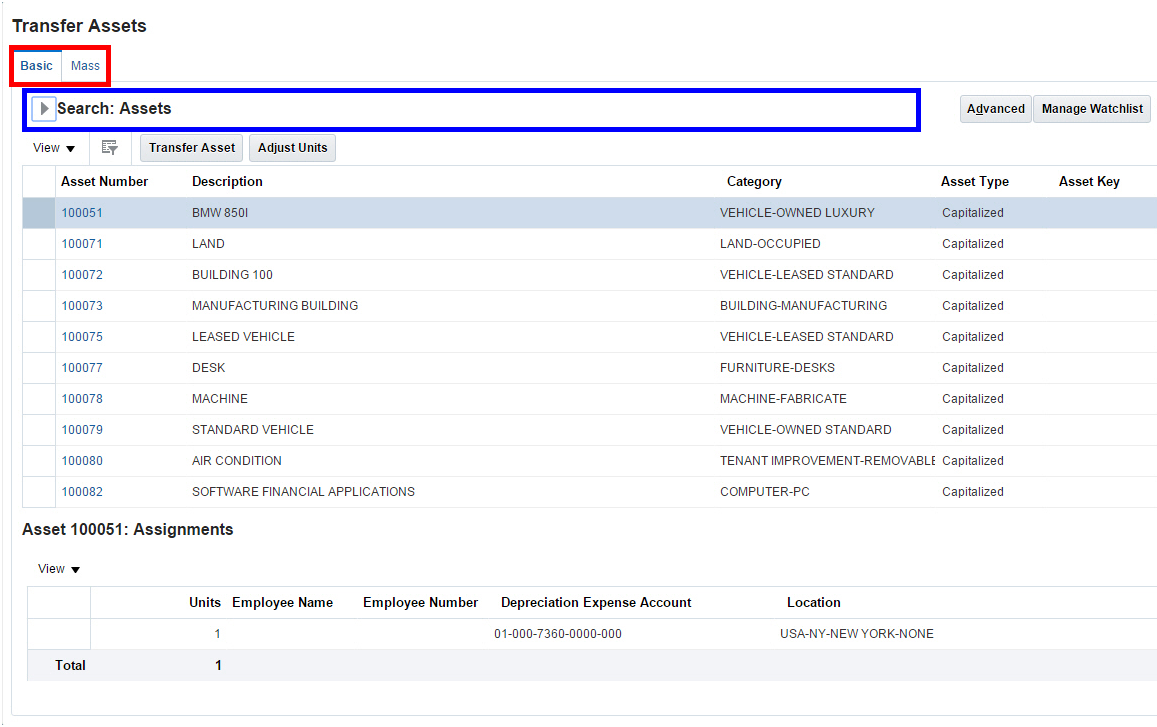Open asset number 100077 link
The image size is (1157, 727).
click(x=82, y=368)
